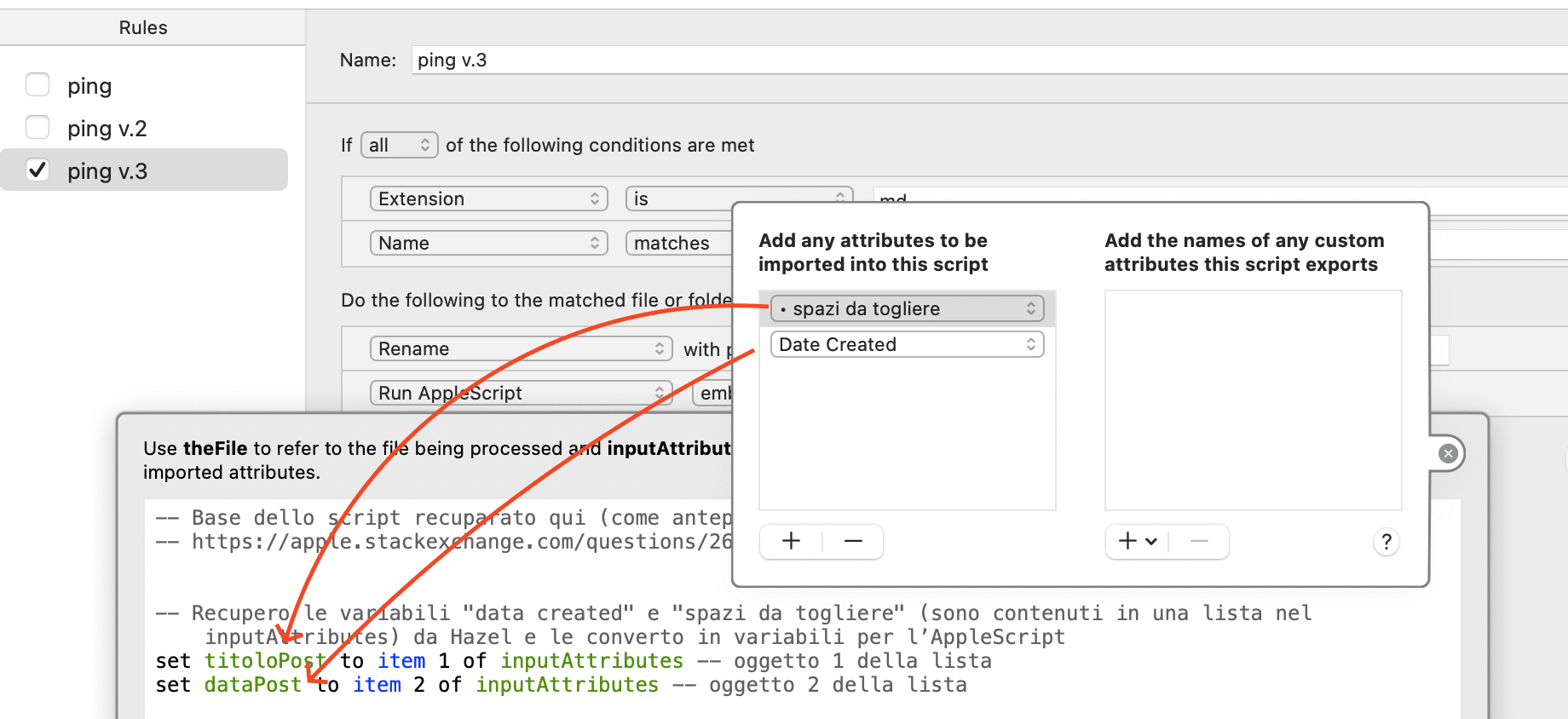Open the matches operator dropdown
Viewport: 1568px width, 719px height.
679,243
